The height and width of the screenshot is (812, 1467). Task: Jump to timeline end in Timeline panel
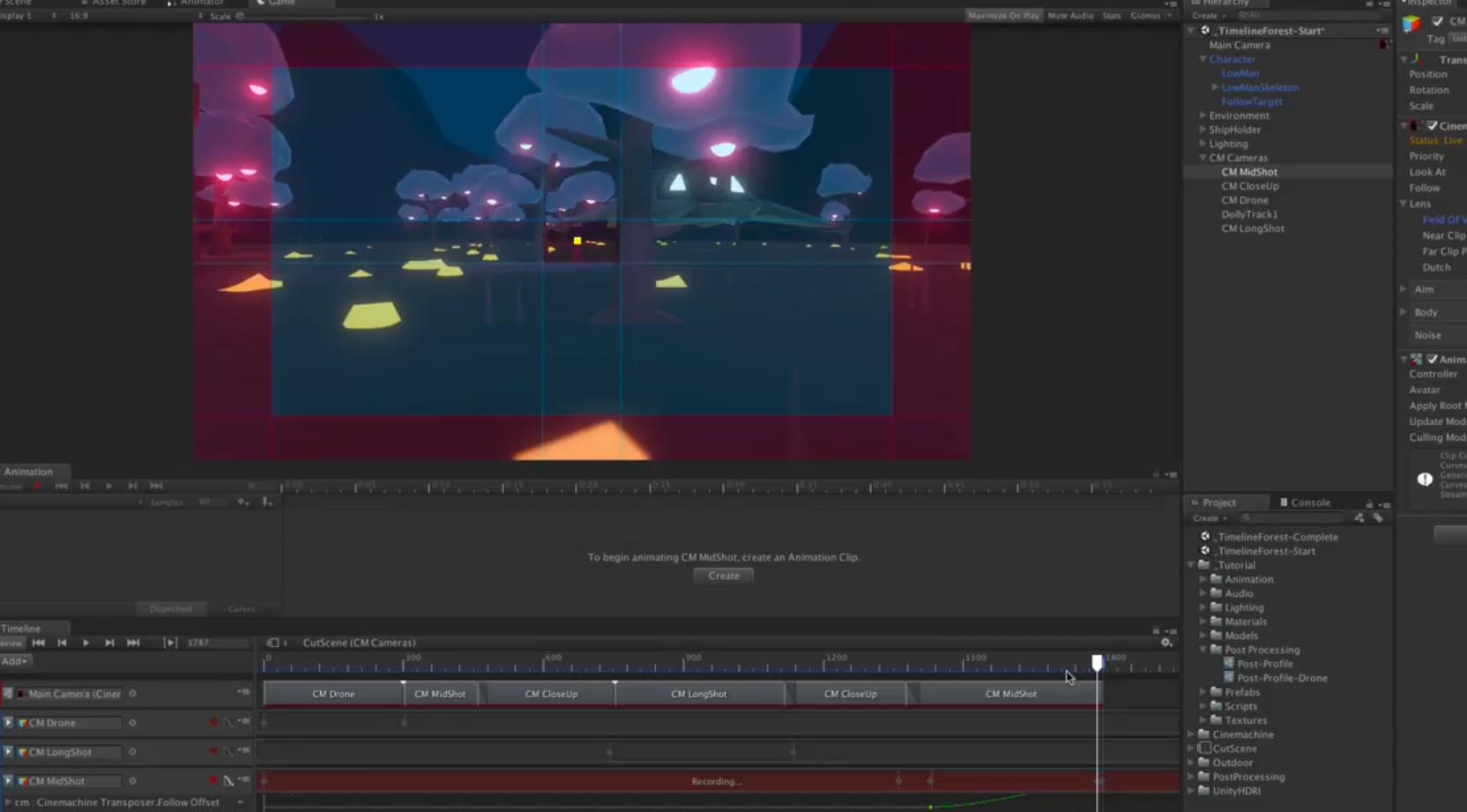click(133, 643)
